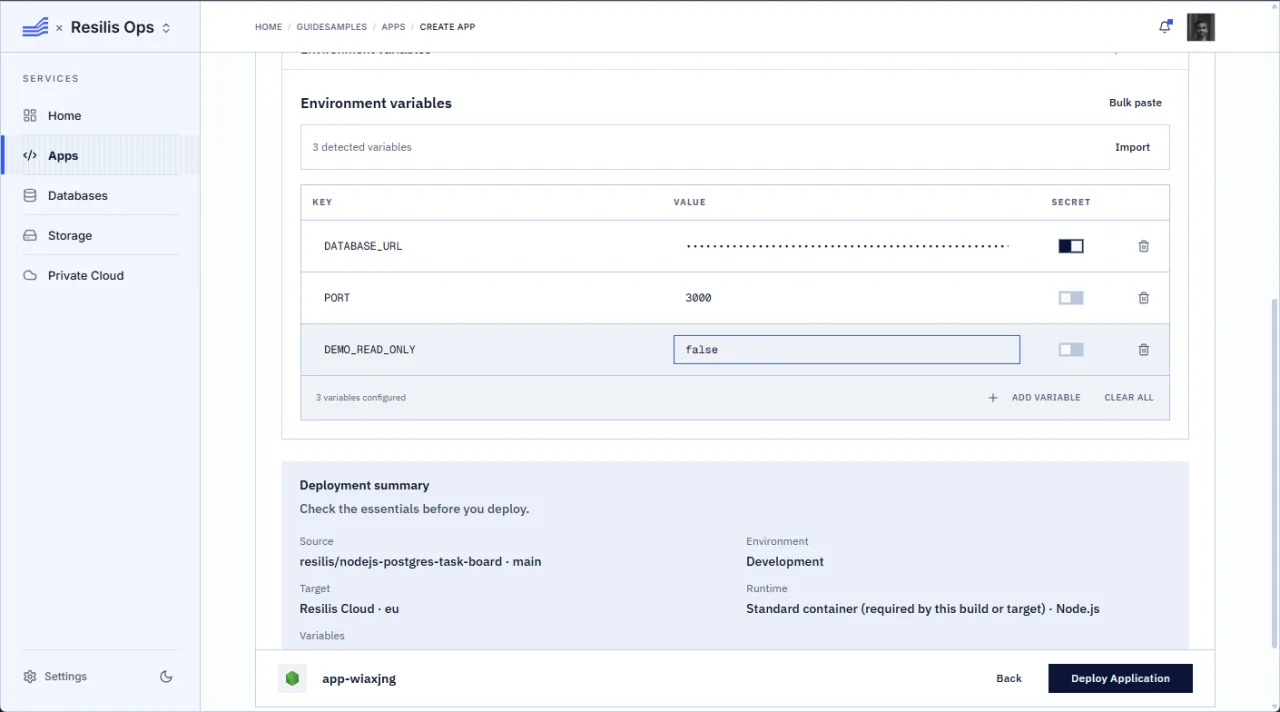Toggle secret for DEMO_READ_ONLY
This screenshot has width=1280, height=712.
click(1071, 350)
